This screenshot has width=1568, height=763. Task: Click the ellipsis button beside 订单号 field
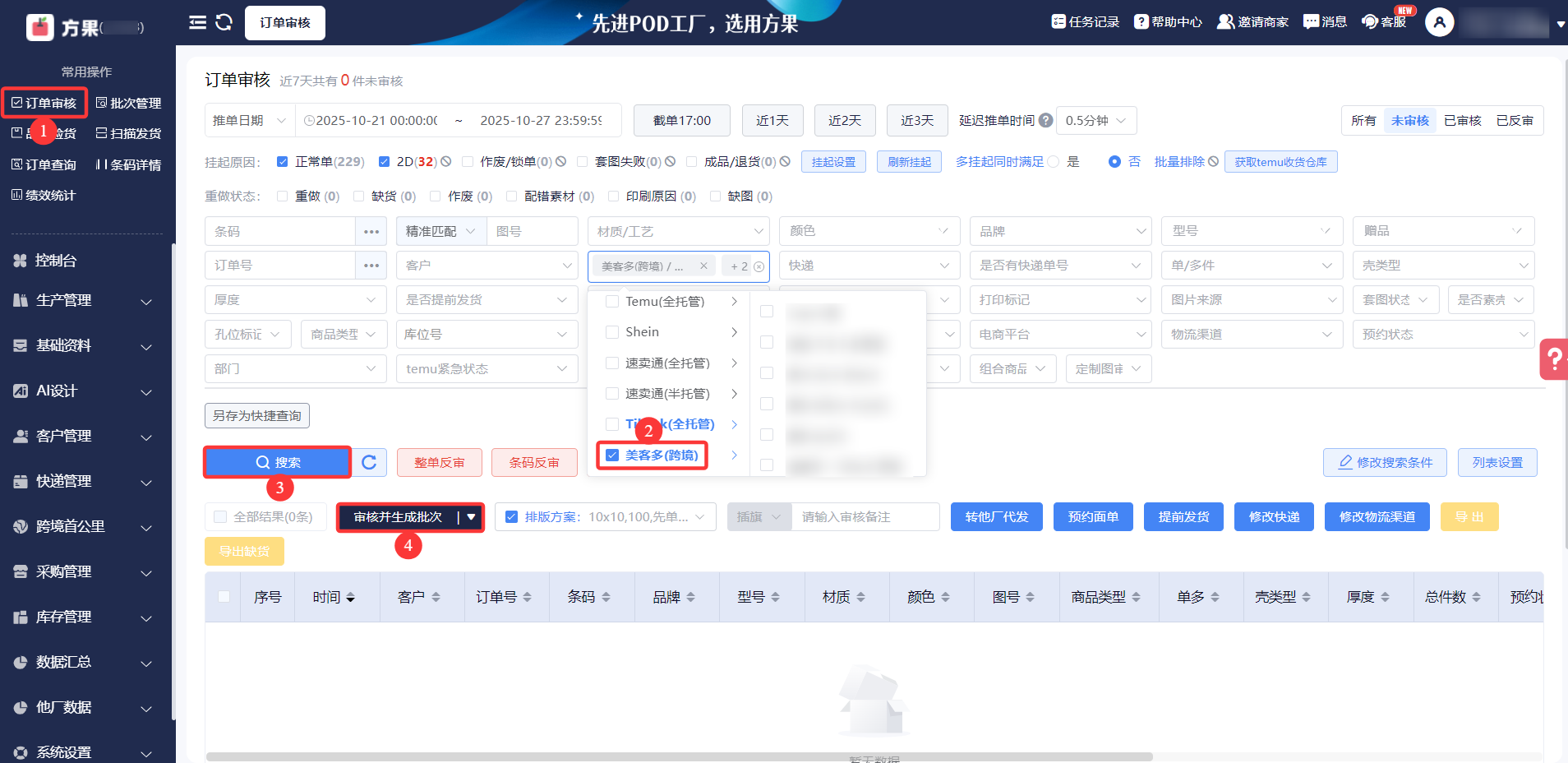(x=371, y=266)
